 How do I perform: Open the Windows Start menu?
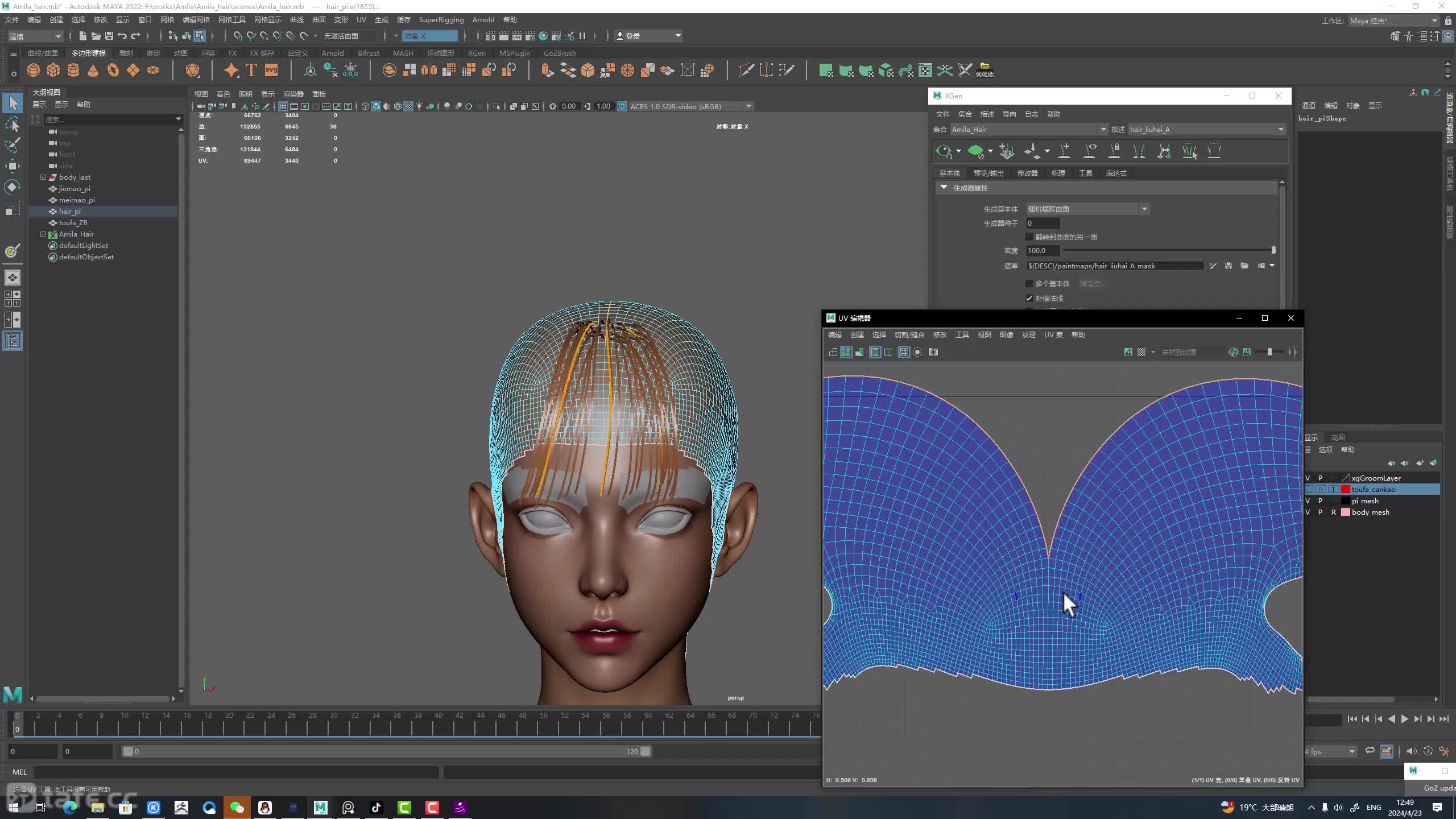pyautogui.click(x=14, y=807)
